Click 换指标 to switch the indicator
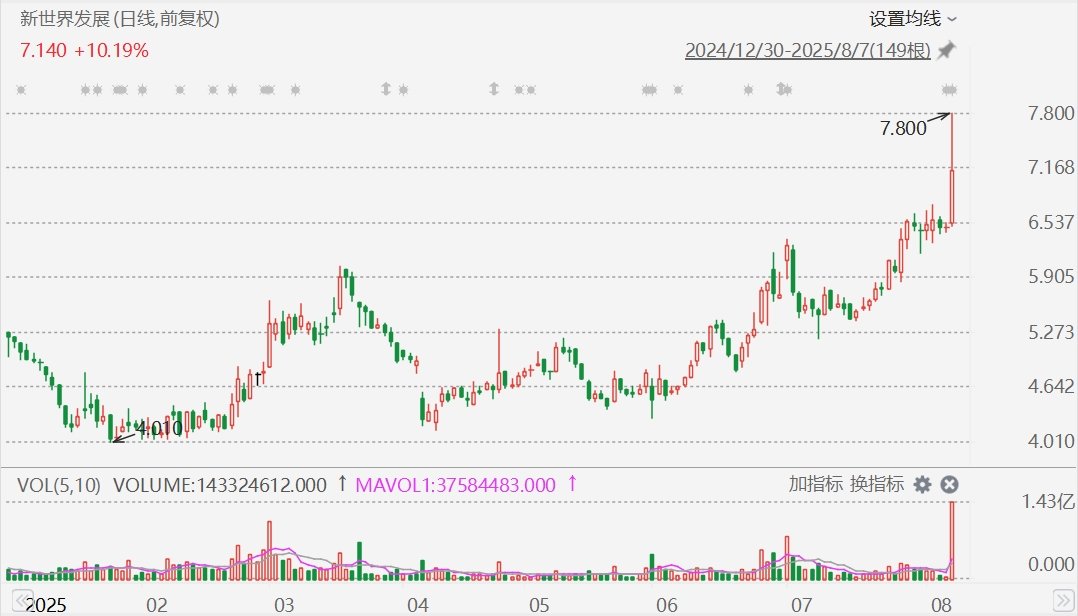 (x=877, y=484)
